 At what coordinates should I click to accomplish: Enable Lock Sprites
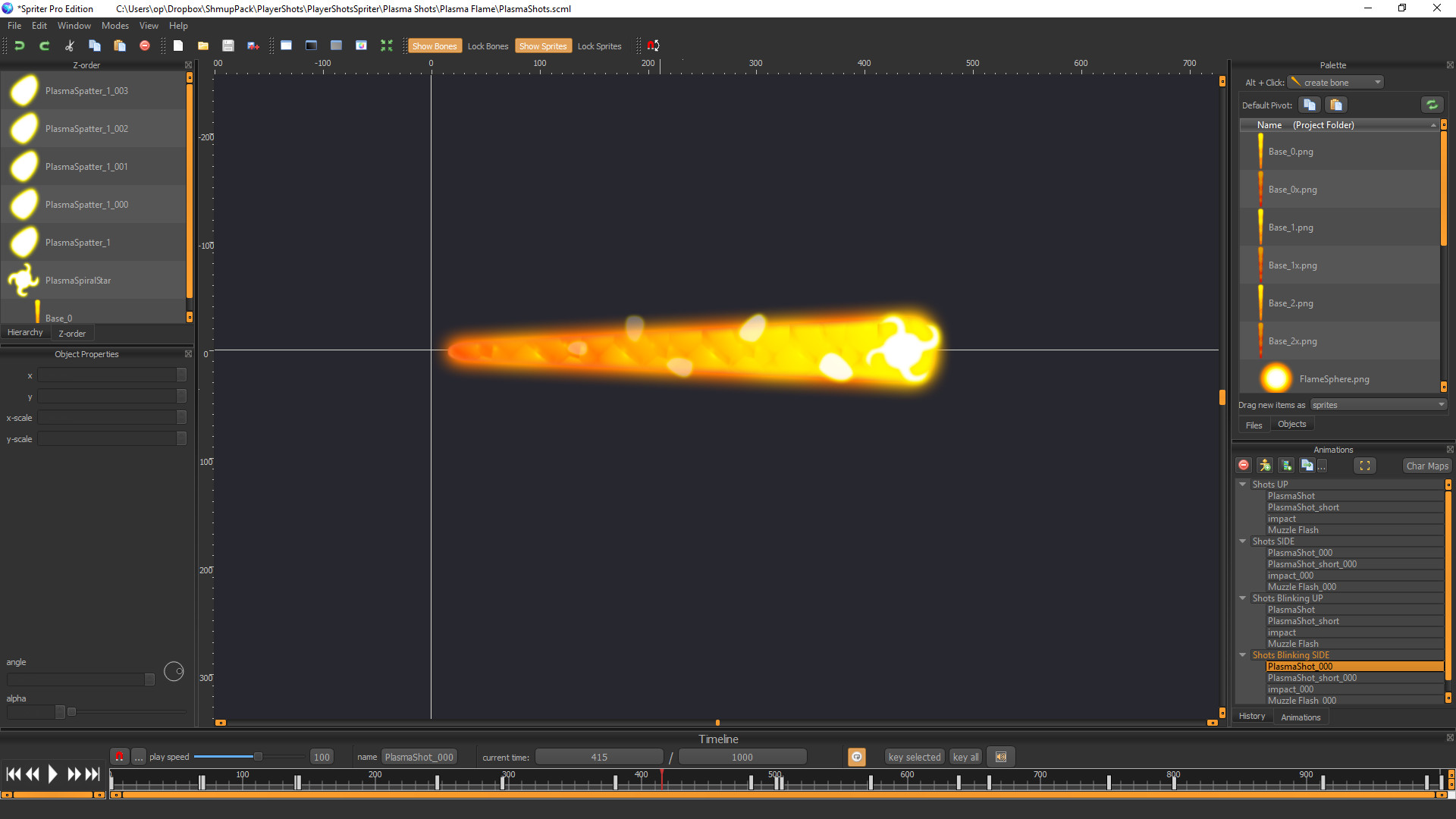[x=599, y=45]
